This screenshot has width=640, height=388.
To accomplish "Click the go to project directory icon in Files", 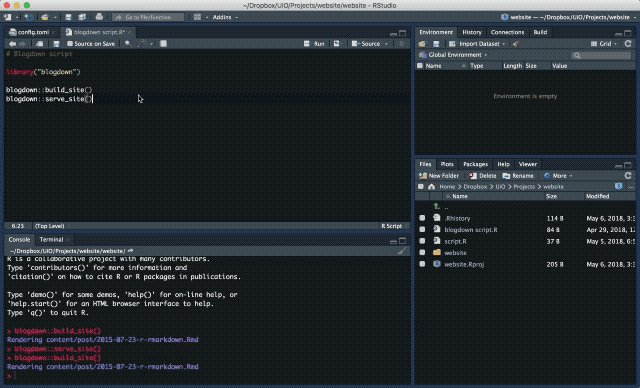I will [x=619, y=186].
